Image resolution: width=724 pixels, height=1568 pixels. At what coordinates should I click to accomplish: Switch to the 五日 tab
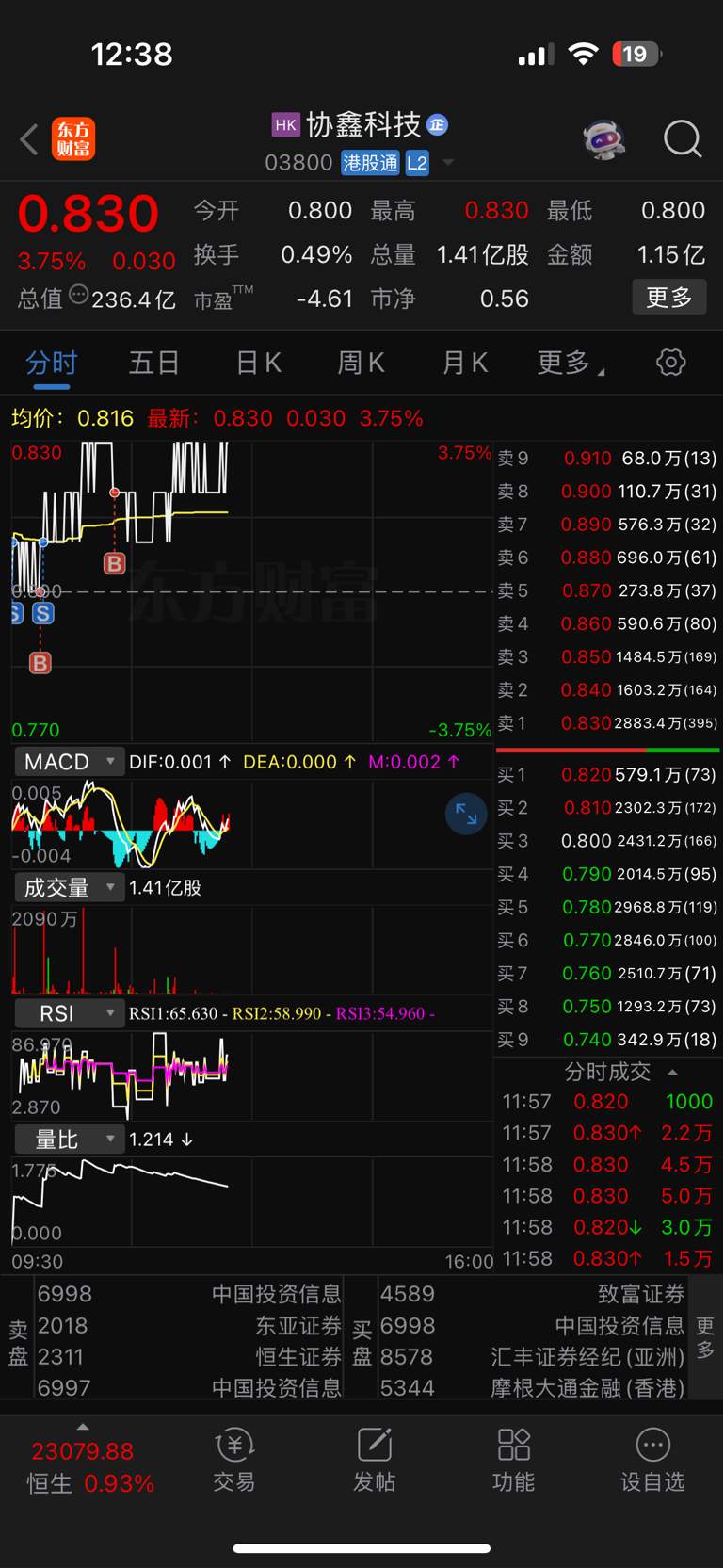(x=154, y=363)
